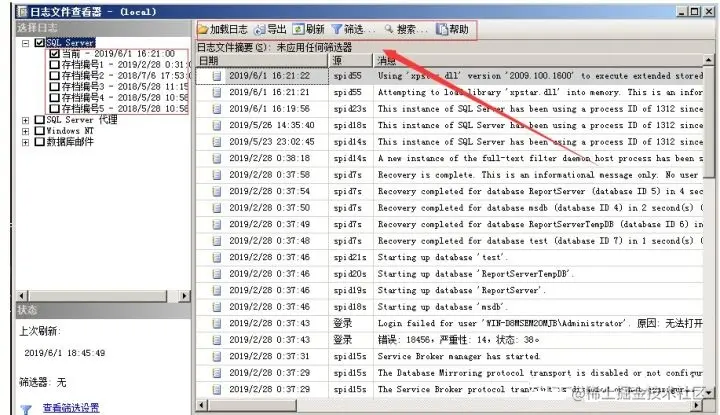
Task: Check the Windows NT checkbox
Action: 39,131
